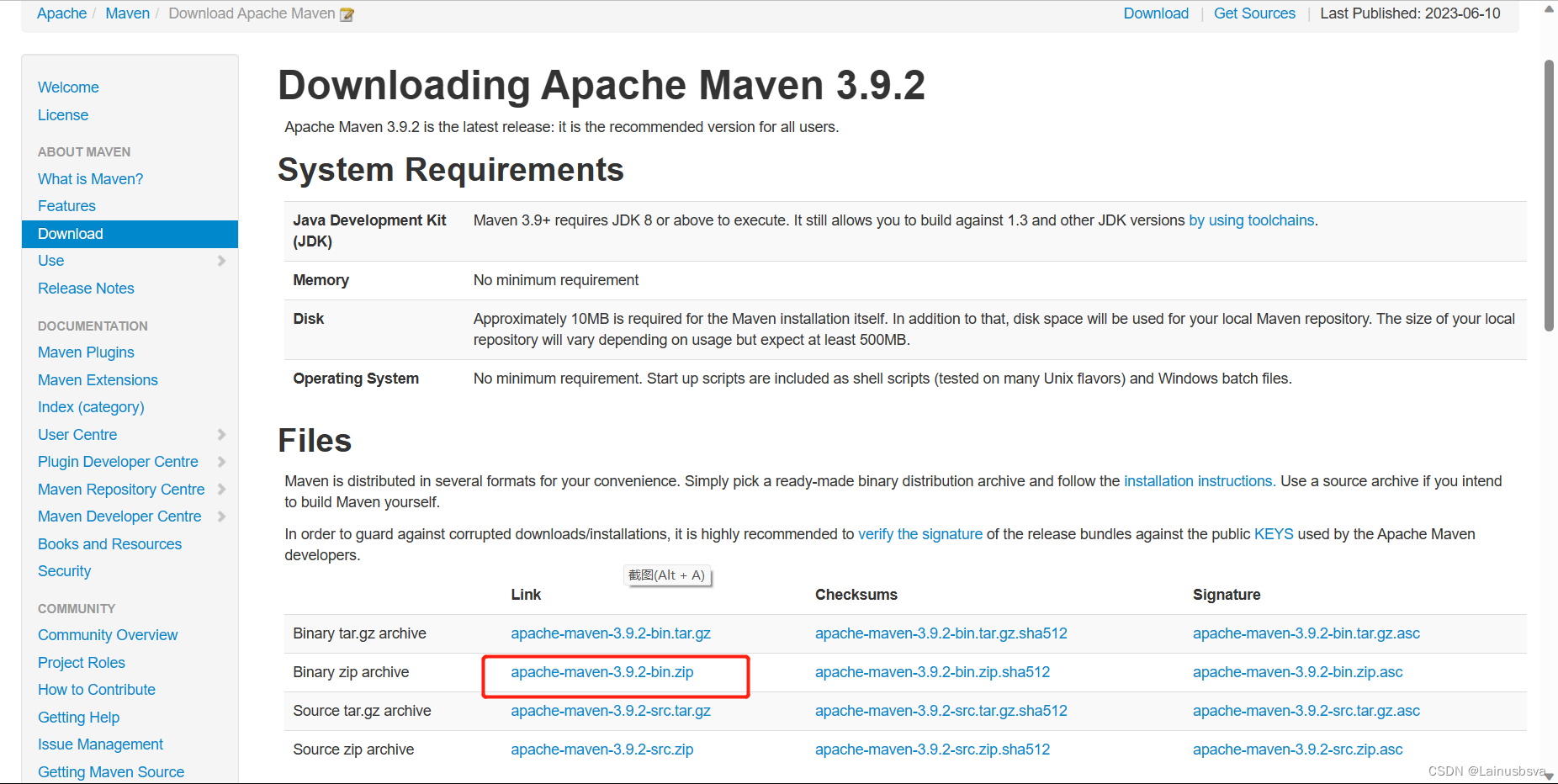Download apache-maven-3.9.2-bin.zip
1558x784 pixels.
pyautogui.click(x=602, y=672)
